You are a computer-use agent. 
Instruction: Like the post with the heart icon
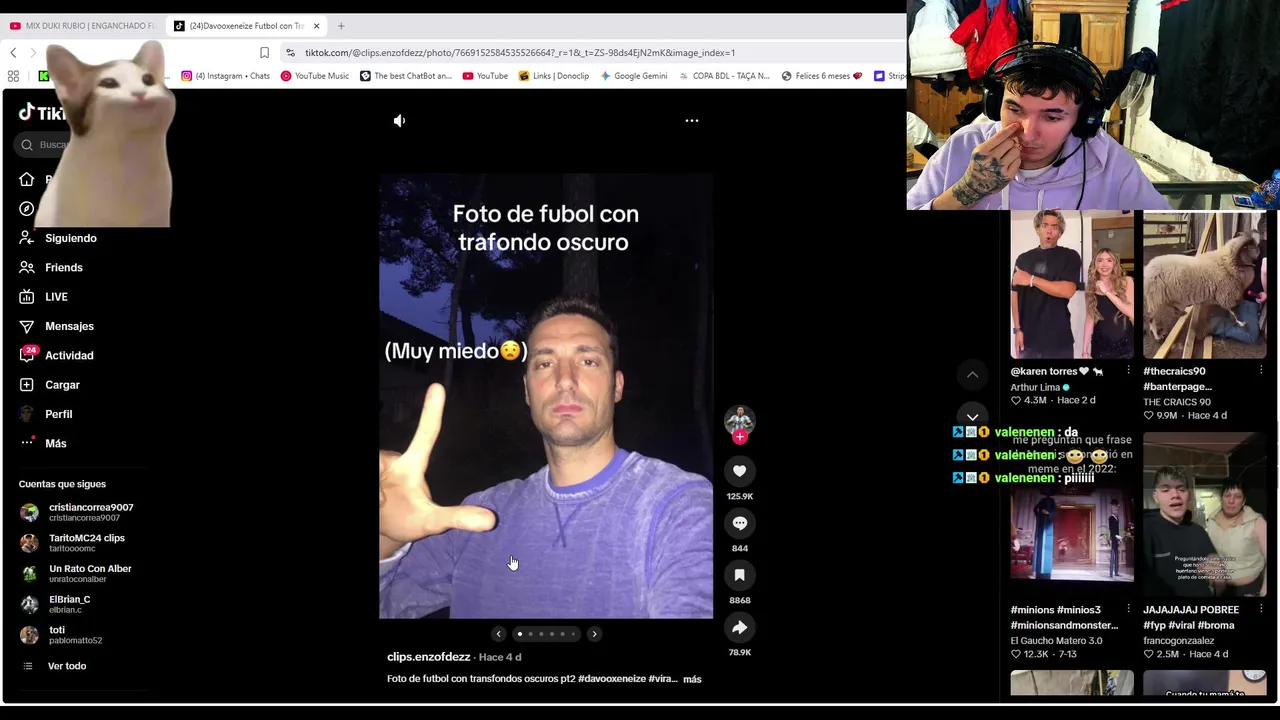click(740, 471)
